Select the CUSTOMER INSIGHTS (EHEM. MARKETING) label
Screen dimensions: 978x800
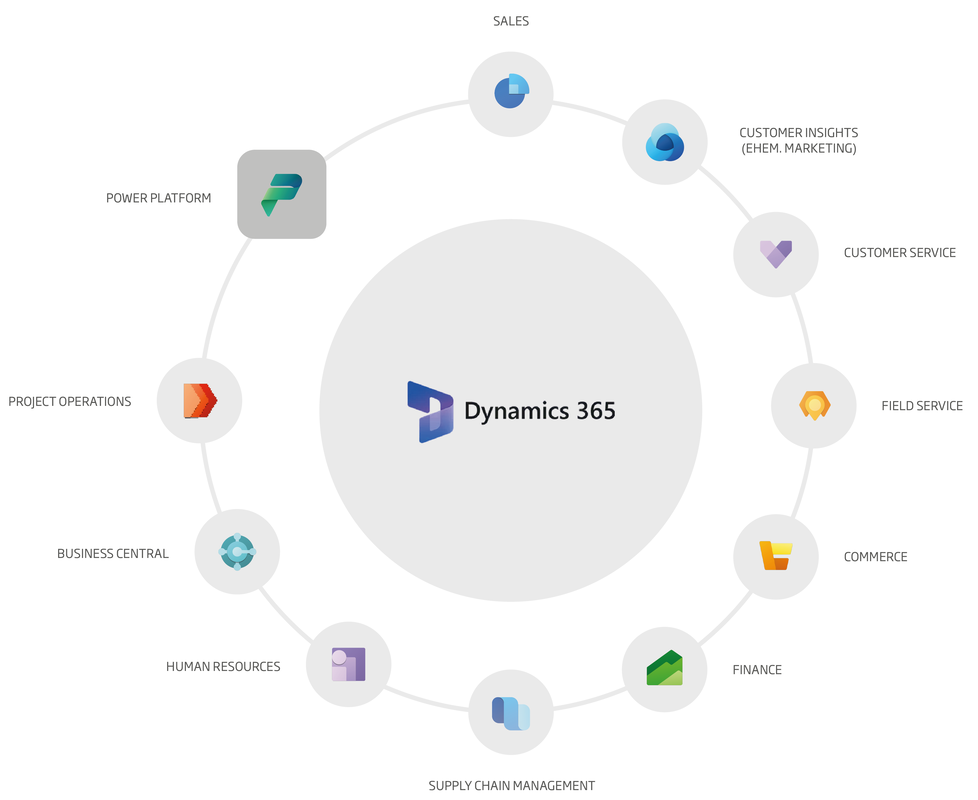[x=799, y=140]
